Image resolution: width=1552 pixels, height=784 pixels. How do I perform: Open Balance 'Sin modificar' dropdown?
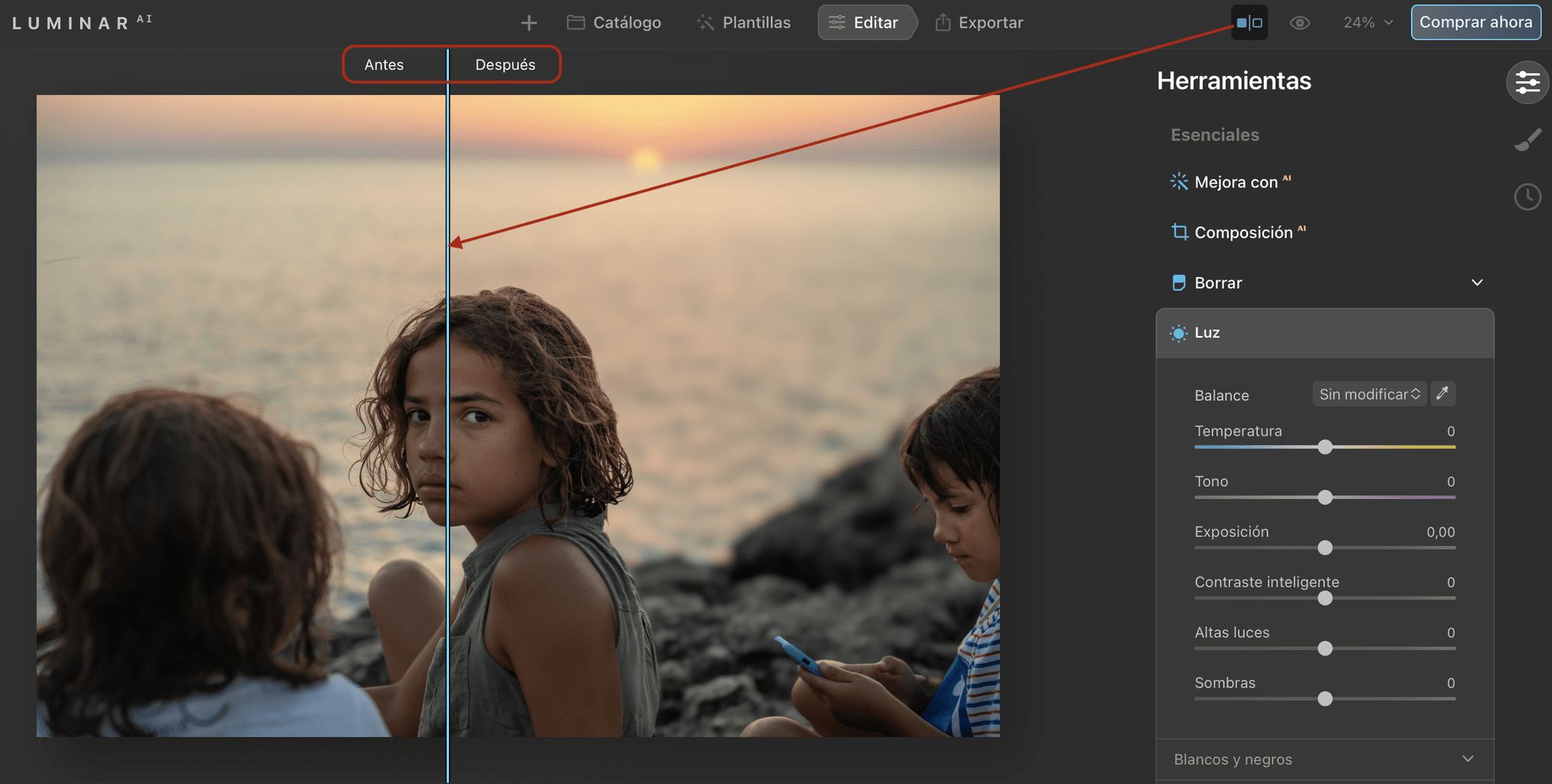pyautogui.click(x=1370, y=394)
